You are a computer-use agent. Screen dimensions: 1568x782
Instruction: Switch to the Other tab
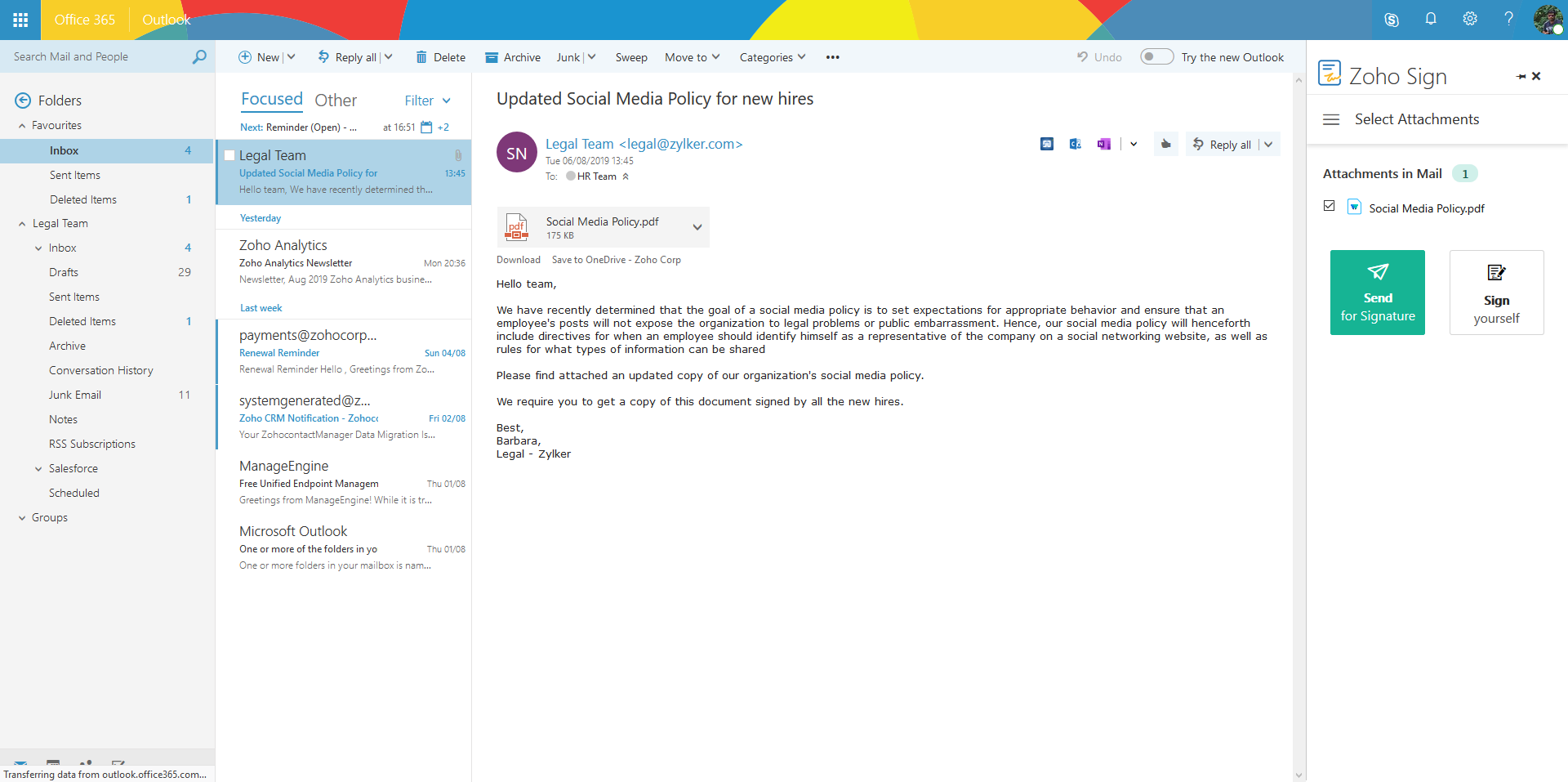pos(336,100)
